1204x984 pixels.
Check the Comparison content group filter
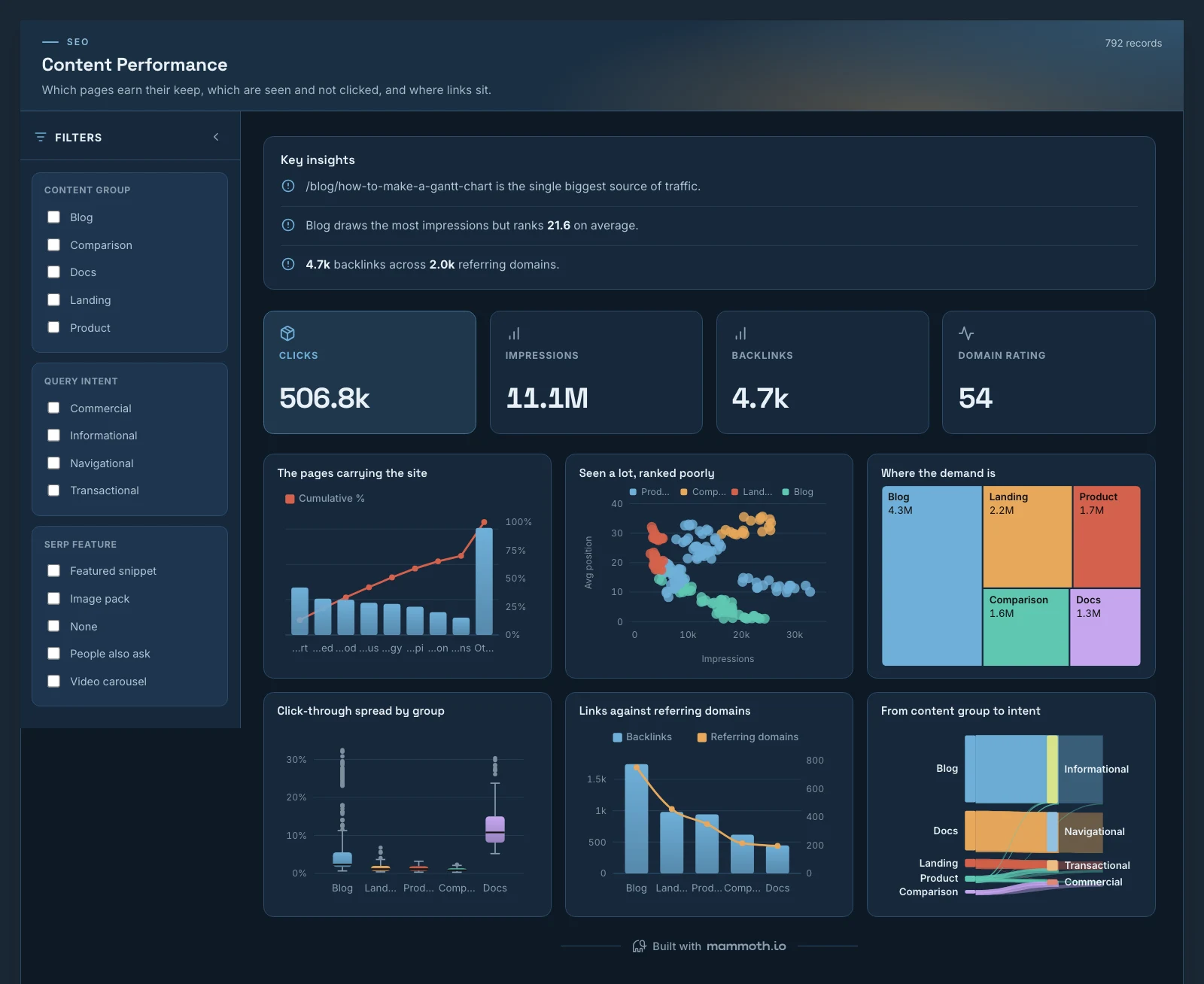tap(54, 244)
